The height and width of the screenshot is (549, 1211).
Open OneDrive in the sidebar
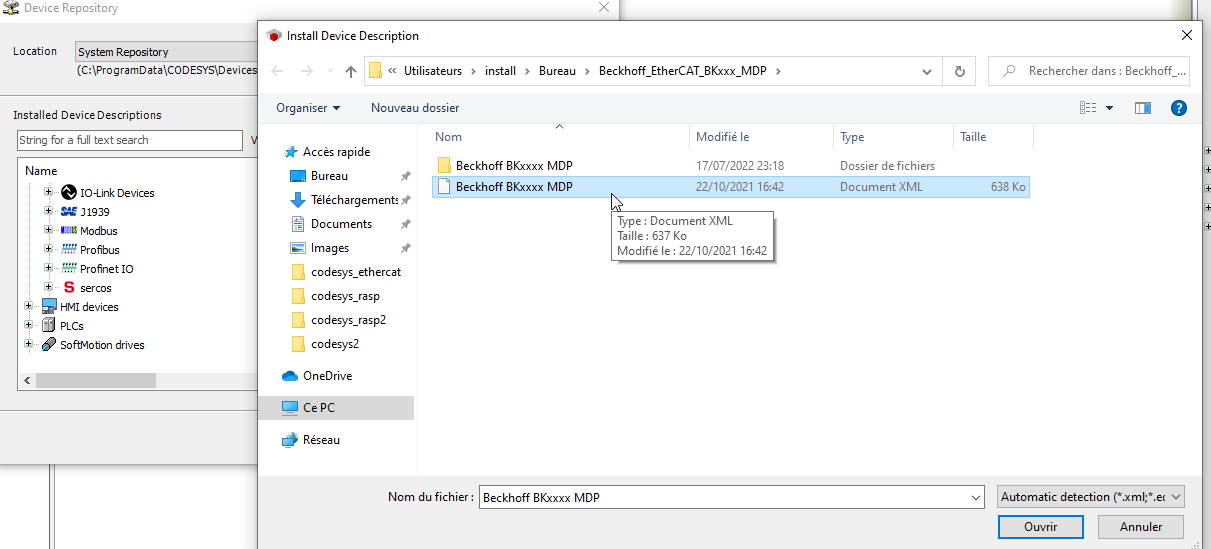[x=317, y=376]
